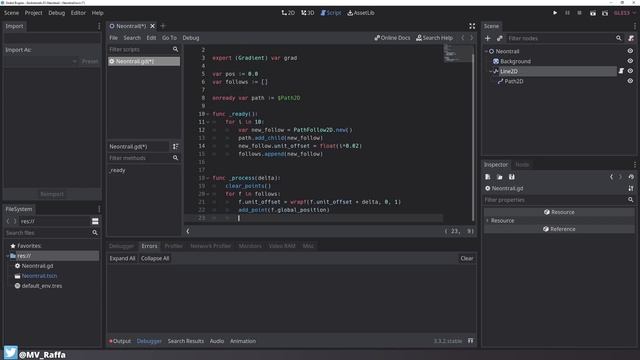This screenshot has height=360, width=640.
Task: Toggle visibility of the Line2D node
Action: point(630,71)
